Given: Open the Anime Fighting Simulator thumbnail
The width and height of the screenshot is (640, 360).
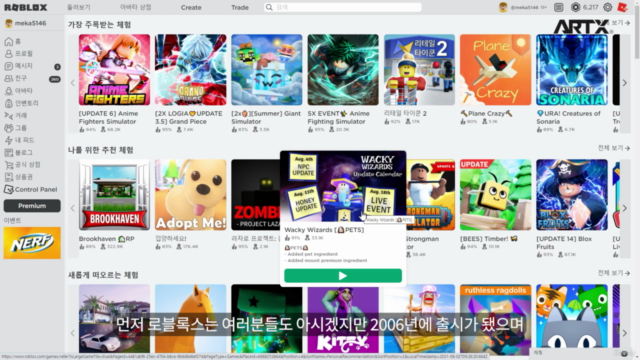Looking at the screenshot, I should [x=343, y=70].
